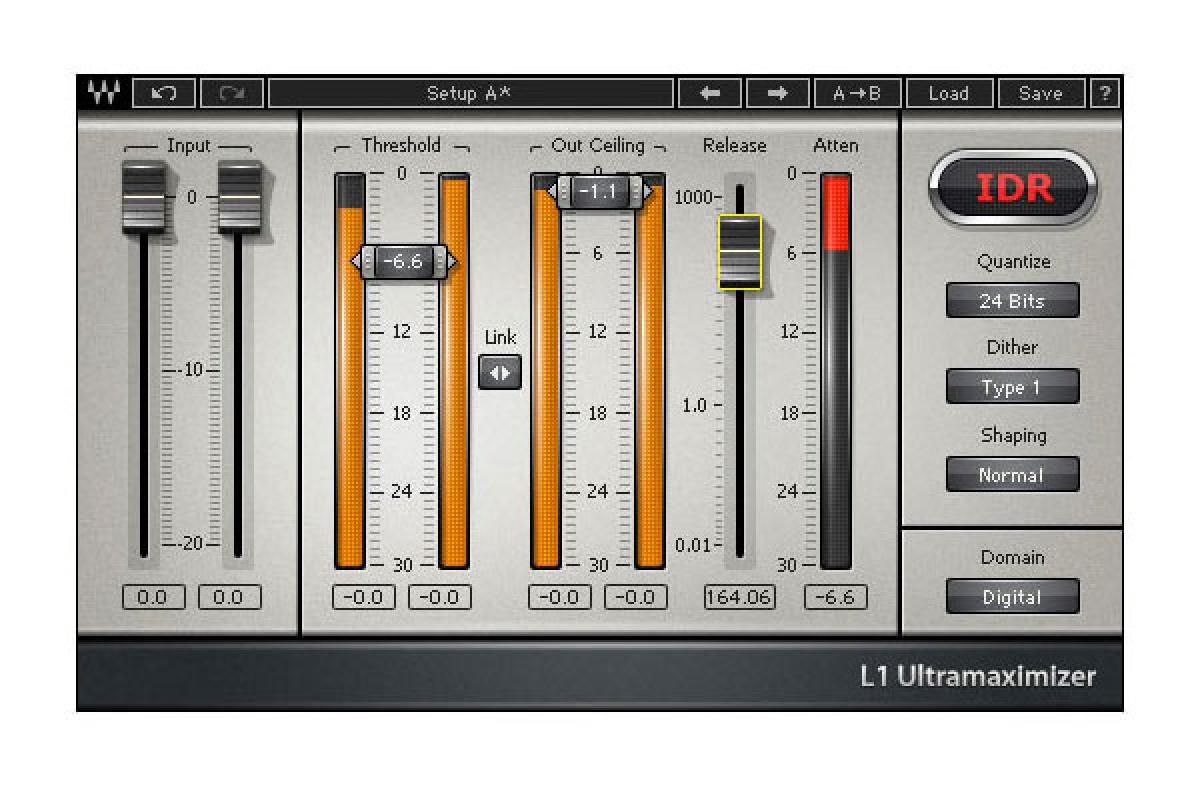Click the Load button
This screenshot has width=1200, height=786.
pos(949,93)
